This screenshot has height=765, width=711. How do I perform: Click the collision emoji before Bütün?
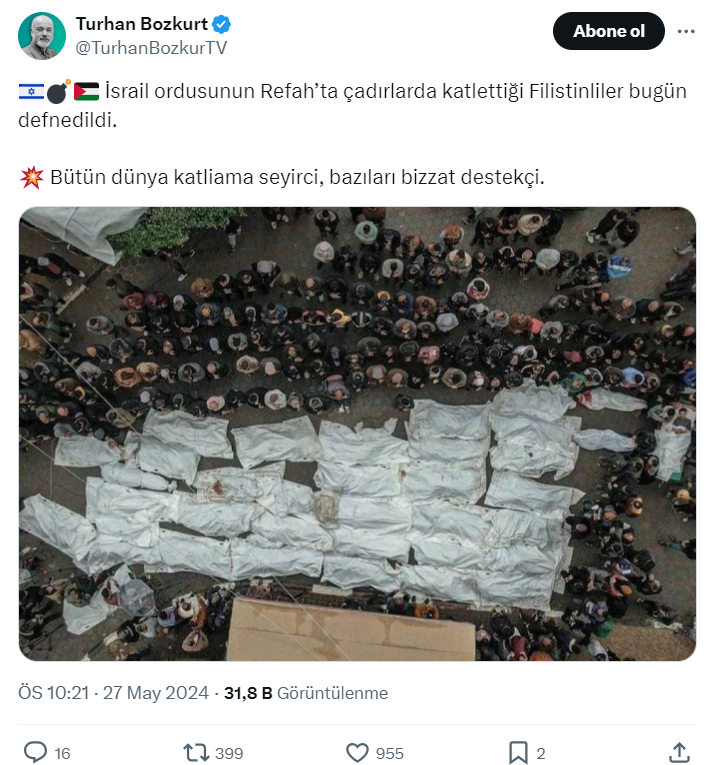coord(32,177)
